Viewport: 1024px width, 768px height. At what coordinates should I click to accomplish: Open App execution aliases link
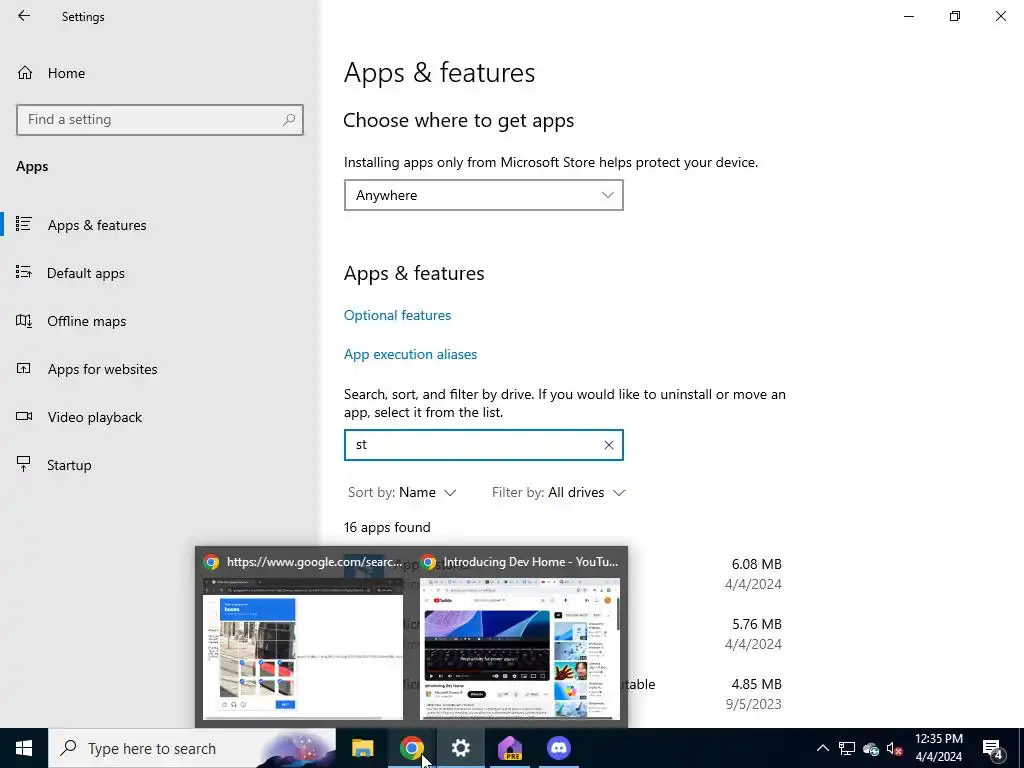[x=410, y=355]
